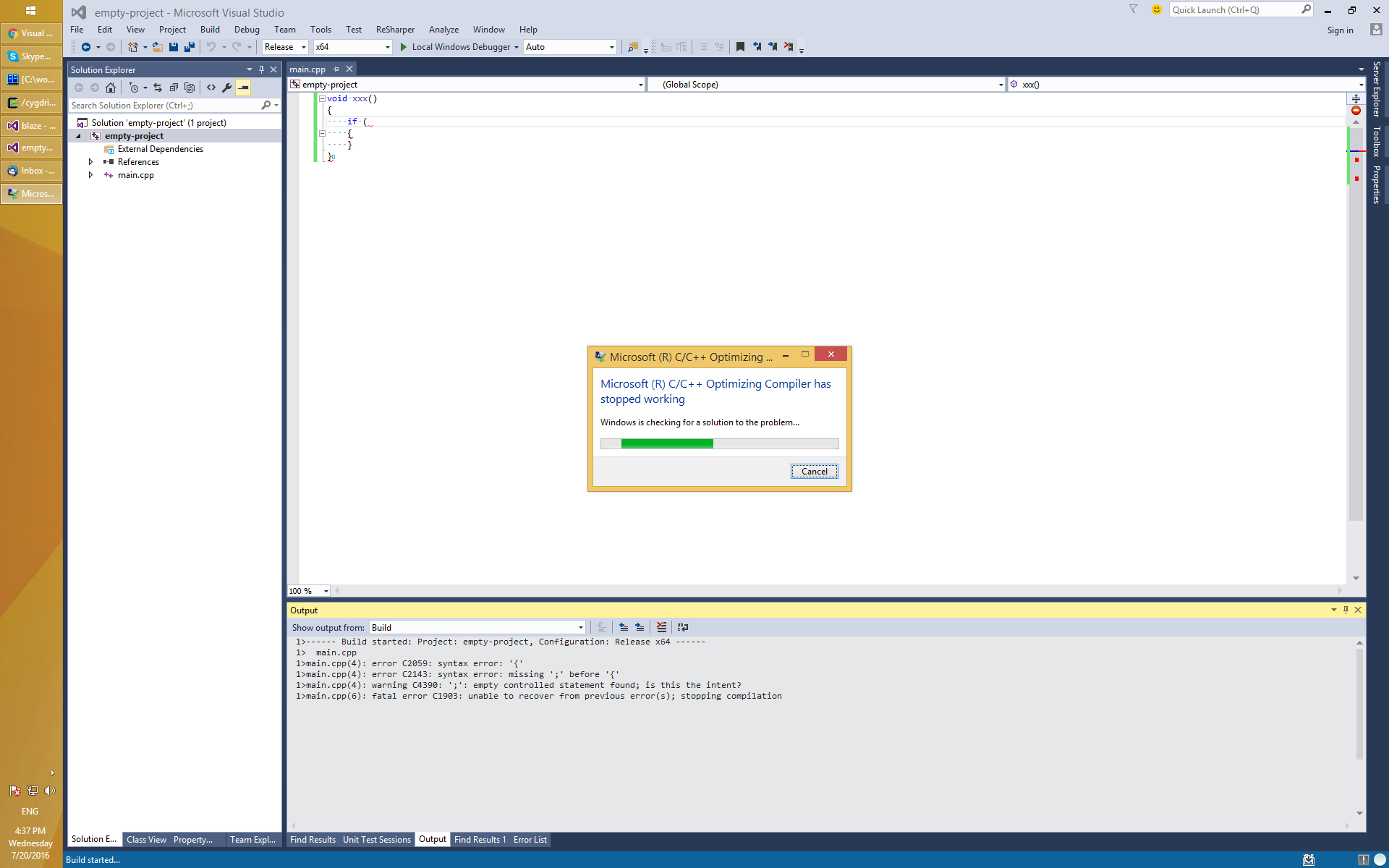This screenshot has width=1389, height=868.
Task: Click the Windows Start button
Action: click(30, 10)
